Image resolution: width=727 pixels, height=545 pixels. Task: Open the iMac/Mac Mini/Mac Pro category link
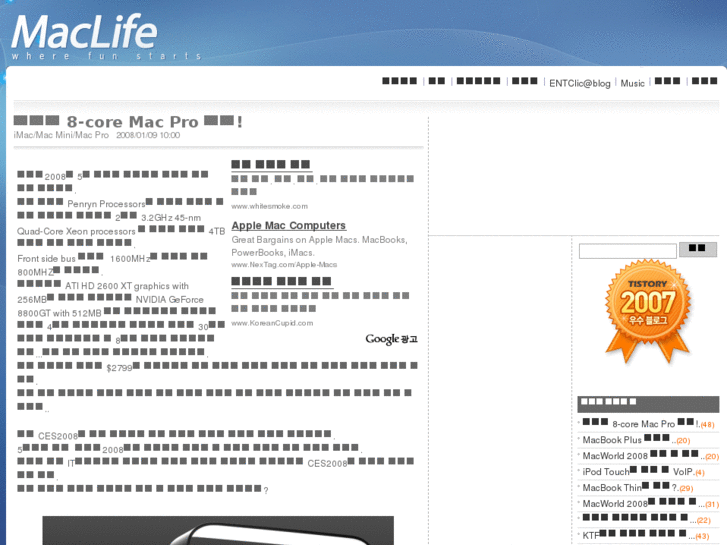[x=61, y=135]
